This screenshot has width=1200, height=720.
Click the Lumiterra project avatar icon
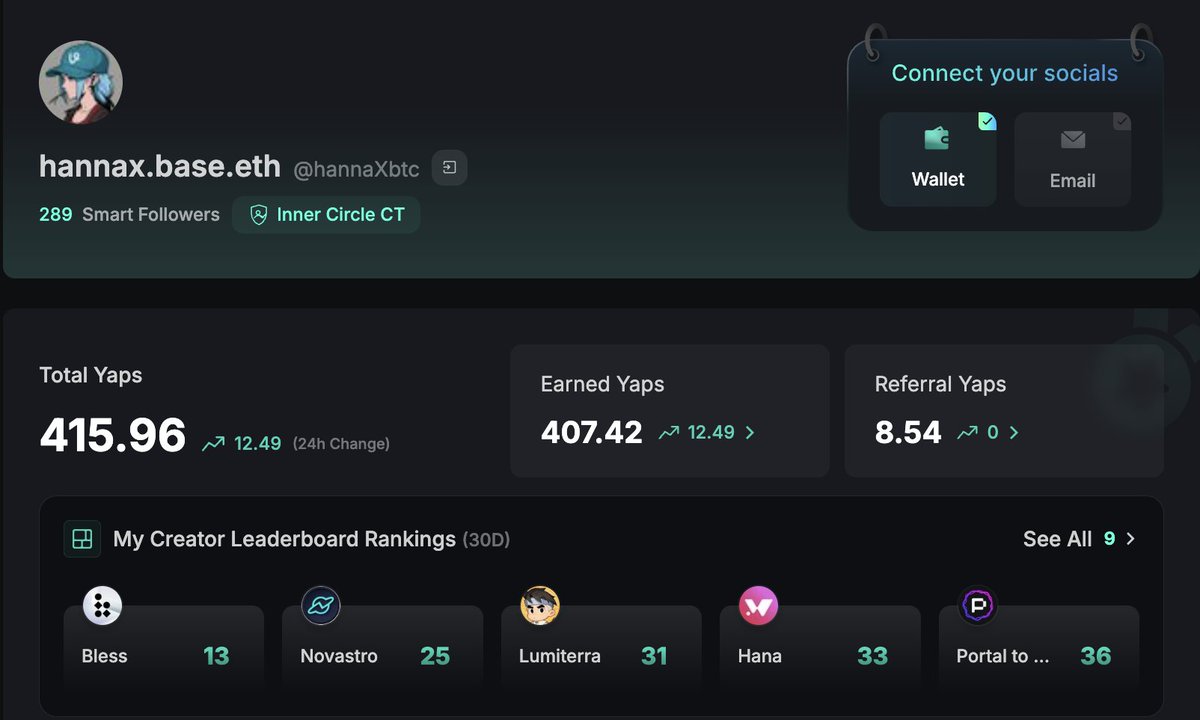click(538, 605)
